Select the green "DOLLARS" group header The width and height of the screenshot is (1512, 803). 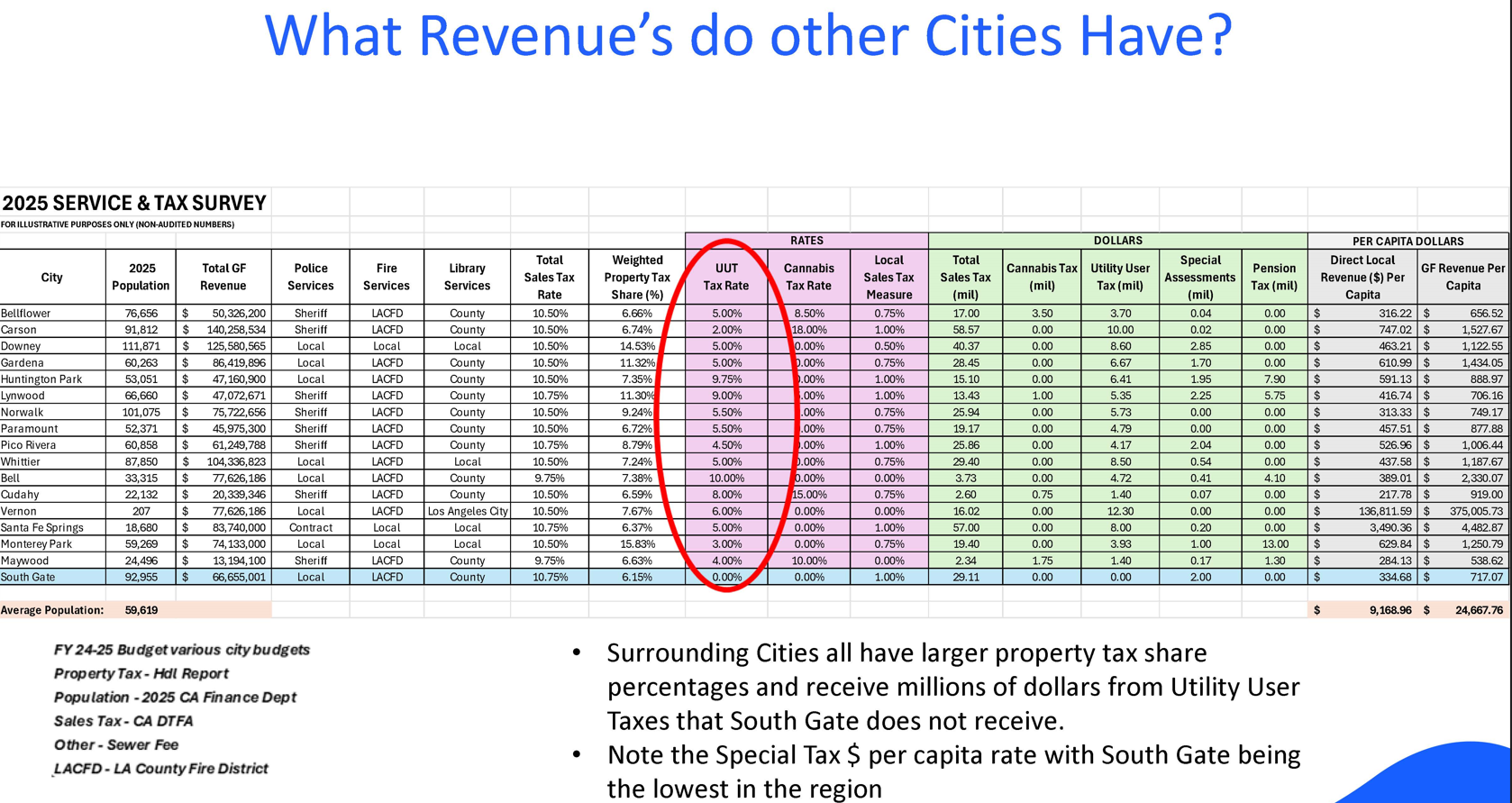coord(1117,241)
